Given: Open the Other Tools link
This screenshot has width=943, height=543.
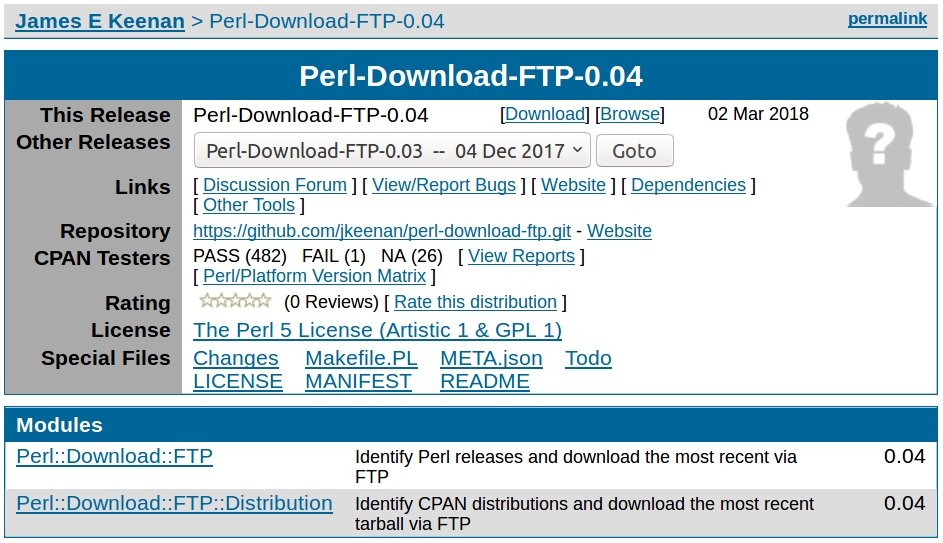Looking at the screenshot, I should coord(249,205).
